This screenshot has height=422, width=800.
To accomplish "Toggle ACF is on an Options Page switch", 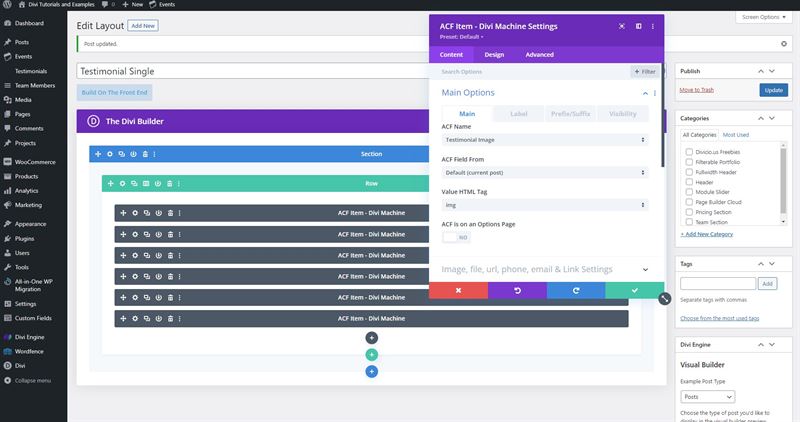I will coord(456,237).
